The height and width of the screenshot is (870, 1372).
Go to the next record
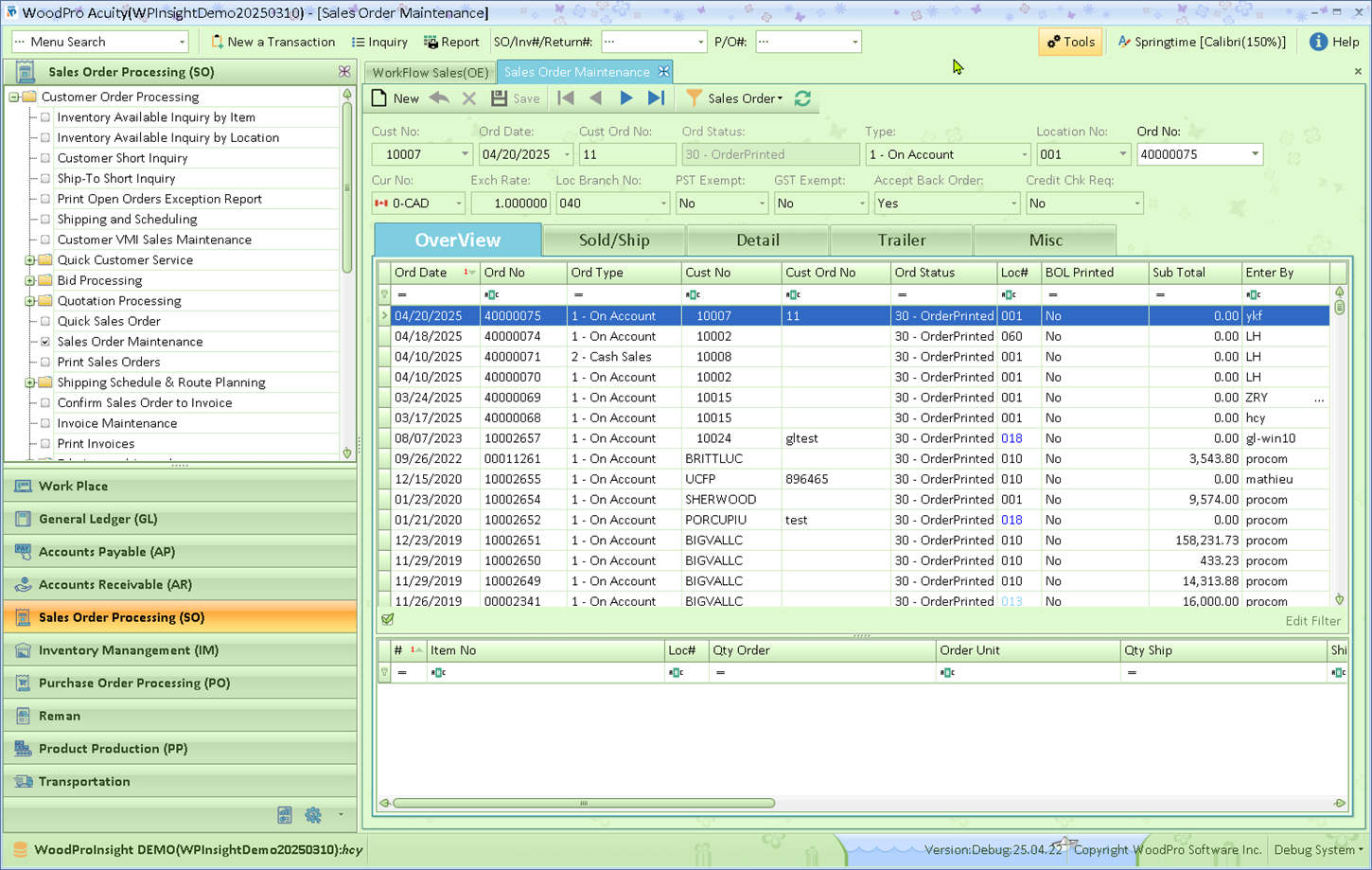tap(626, 98)
